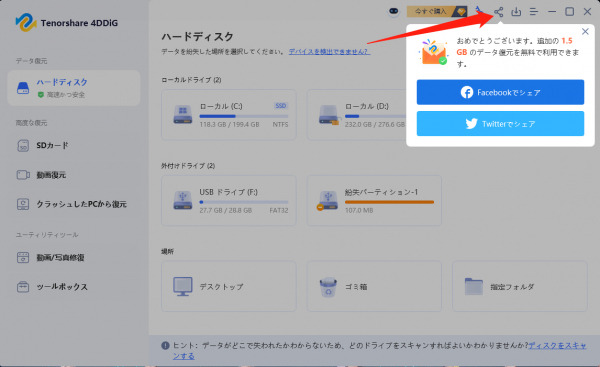Click the ローカル (C:) drive icon
The image size is (600, 367).
tap(183, 115)
